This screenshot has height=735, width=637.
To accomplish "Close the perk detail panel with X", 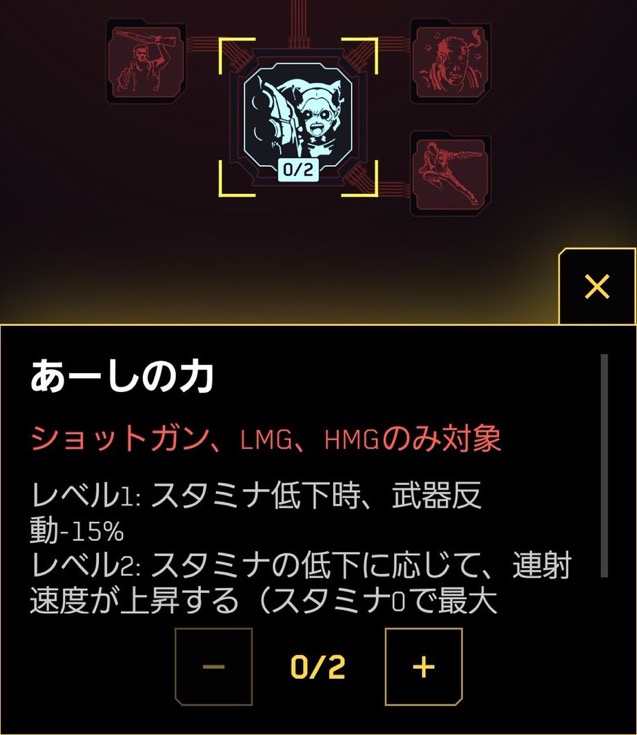I will pyautogui.click(x=597, y=286).
